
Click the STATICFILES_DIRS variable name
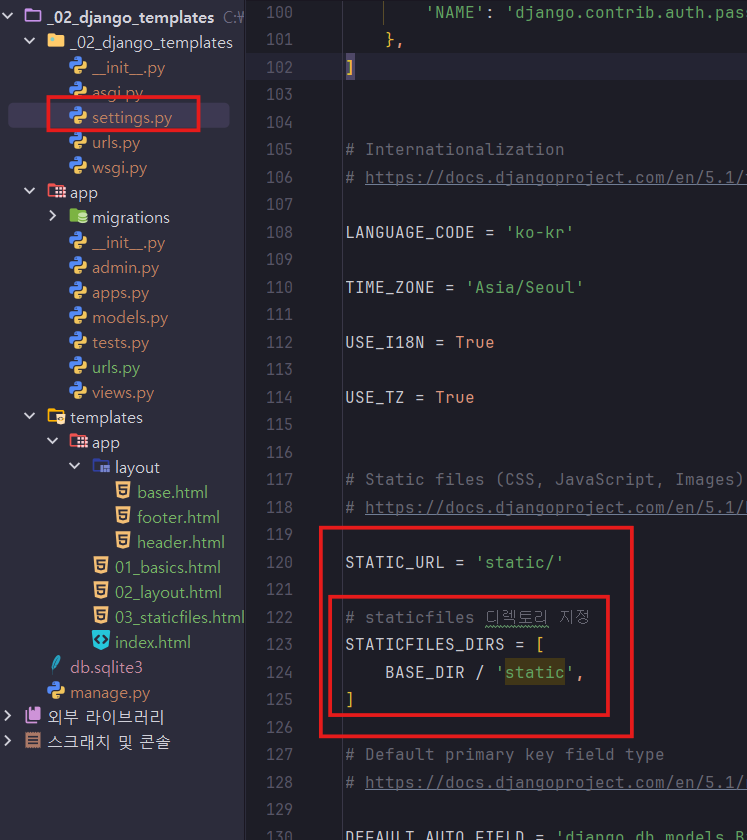[424, 644]
